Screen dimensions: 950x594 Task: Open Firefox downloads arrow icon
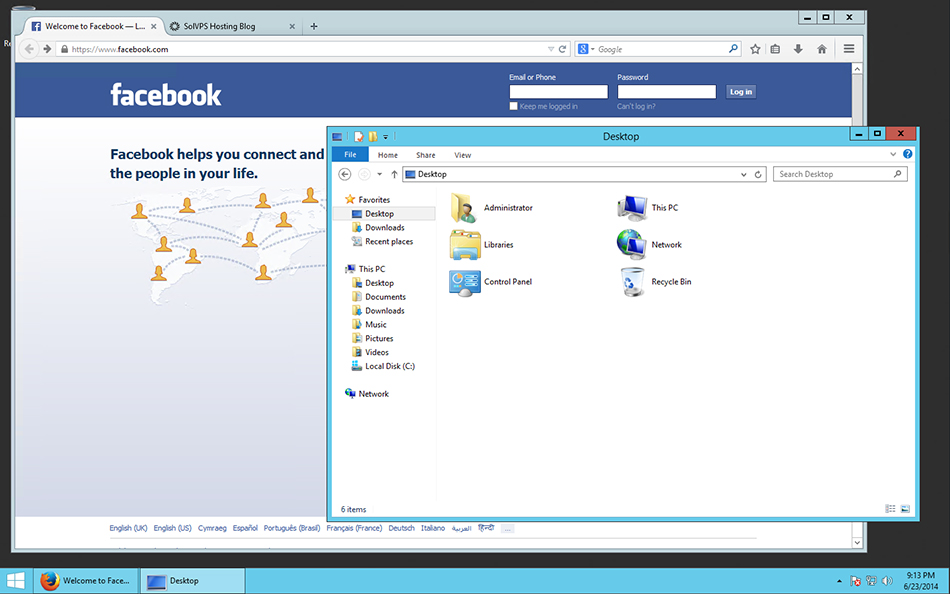[798, 49]
